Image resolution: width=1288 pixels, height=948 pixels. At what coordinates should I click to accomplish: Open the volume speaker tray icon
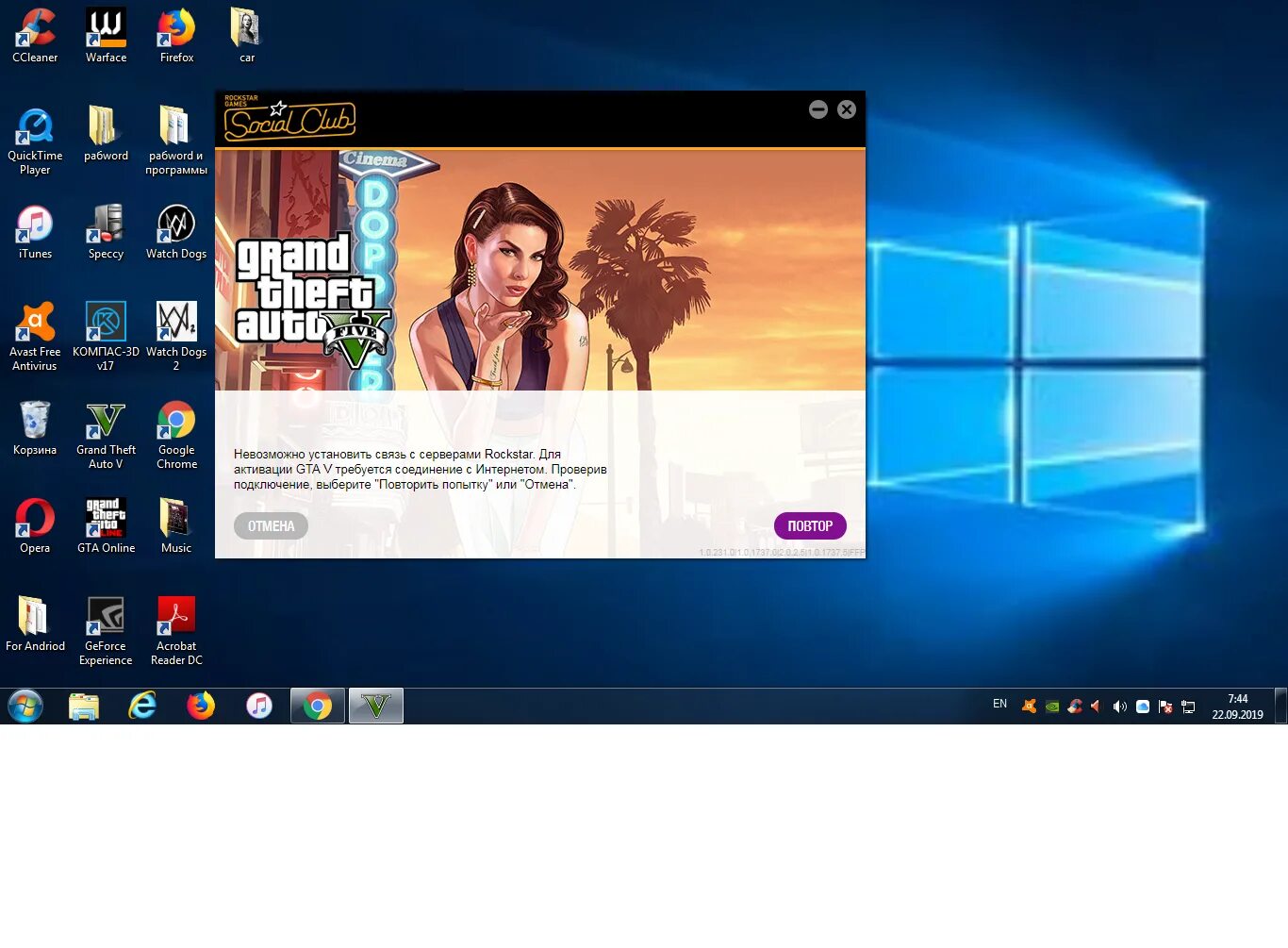pyautogui.click(x=1120, y=707)
